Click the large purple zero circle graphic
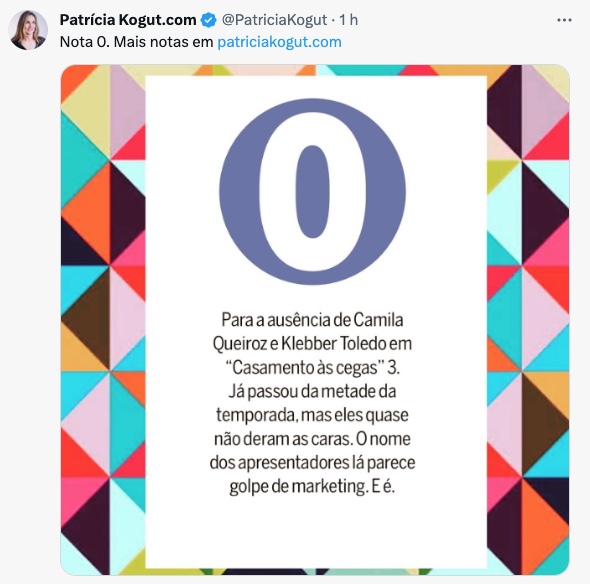The width and height of the screenshot is (590, 584). coord(313,192)
